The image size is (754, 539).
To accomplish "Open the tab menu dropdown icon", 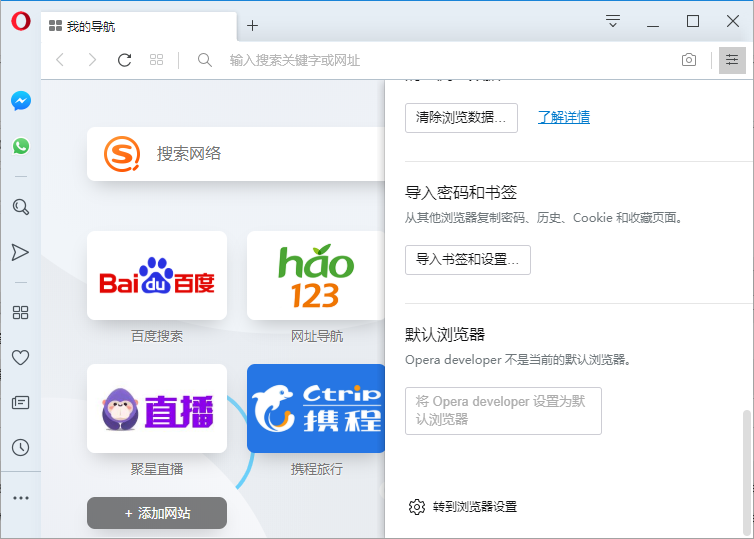I will click(613, 21).
